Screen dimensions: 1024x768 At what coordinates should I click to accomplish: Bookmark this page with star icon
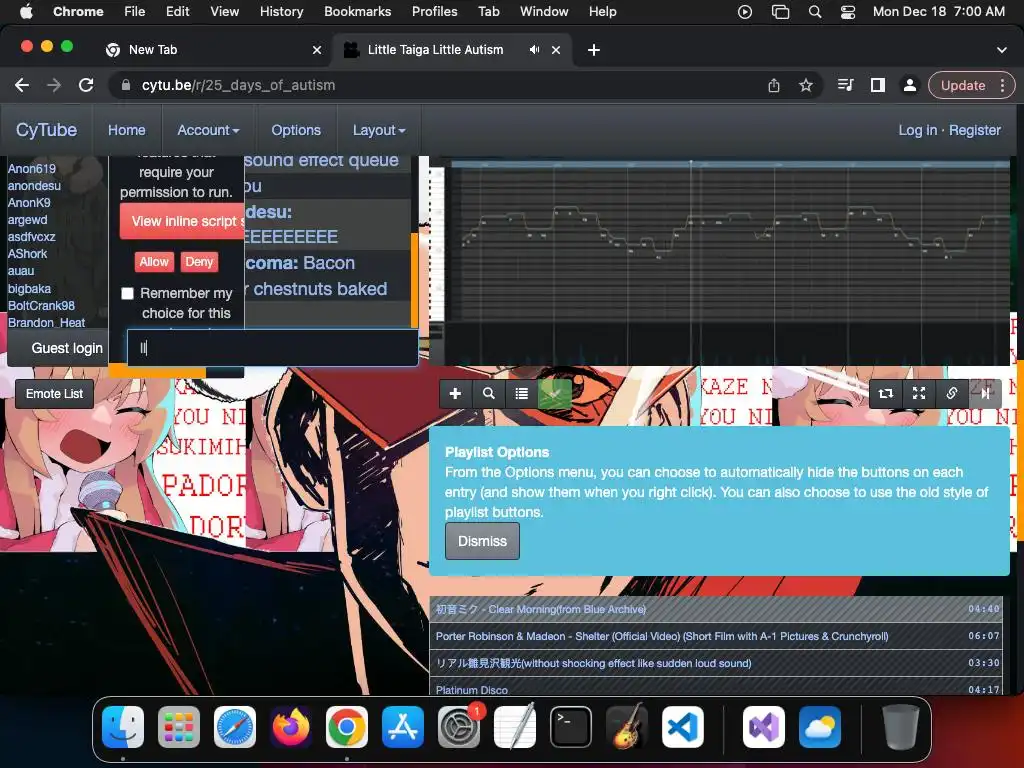click(x=806, y=85)
